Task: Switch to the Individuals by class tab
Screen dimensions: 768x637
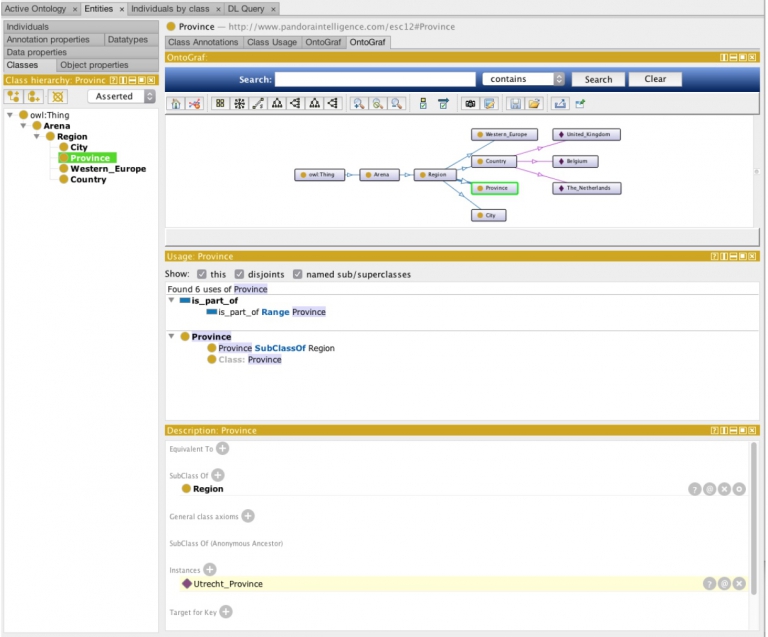Action: pyautogui.click(x=169, y=8)
